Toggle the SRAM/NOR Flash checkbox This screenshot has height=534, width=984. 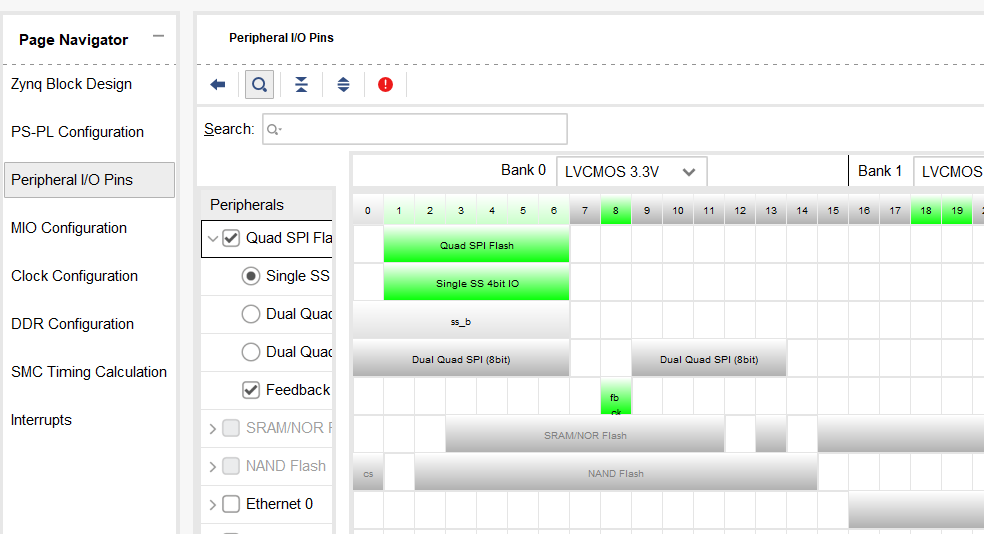[x=231, y=428]
